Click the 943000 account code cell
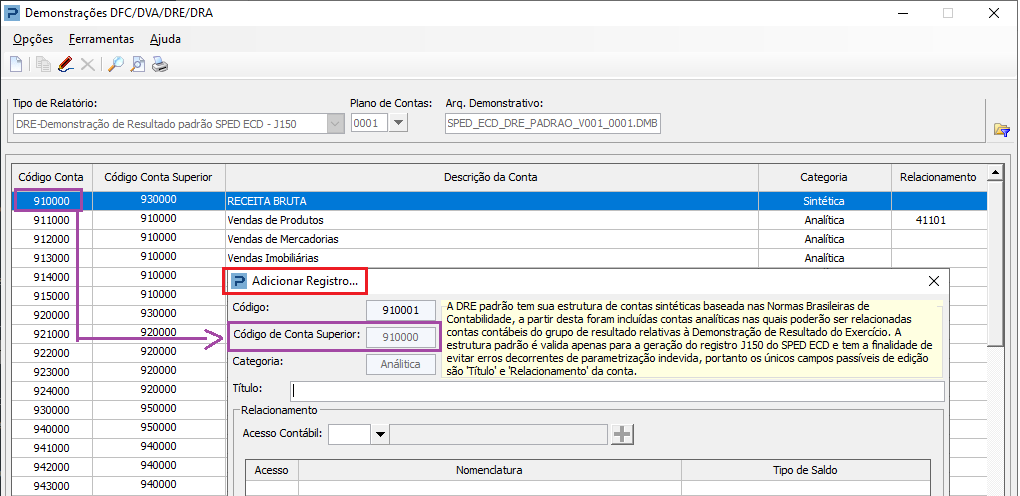 click(x=51, y=486)
